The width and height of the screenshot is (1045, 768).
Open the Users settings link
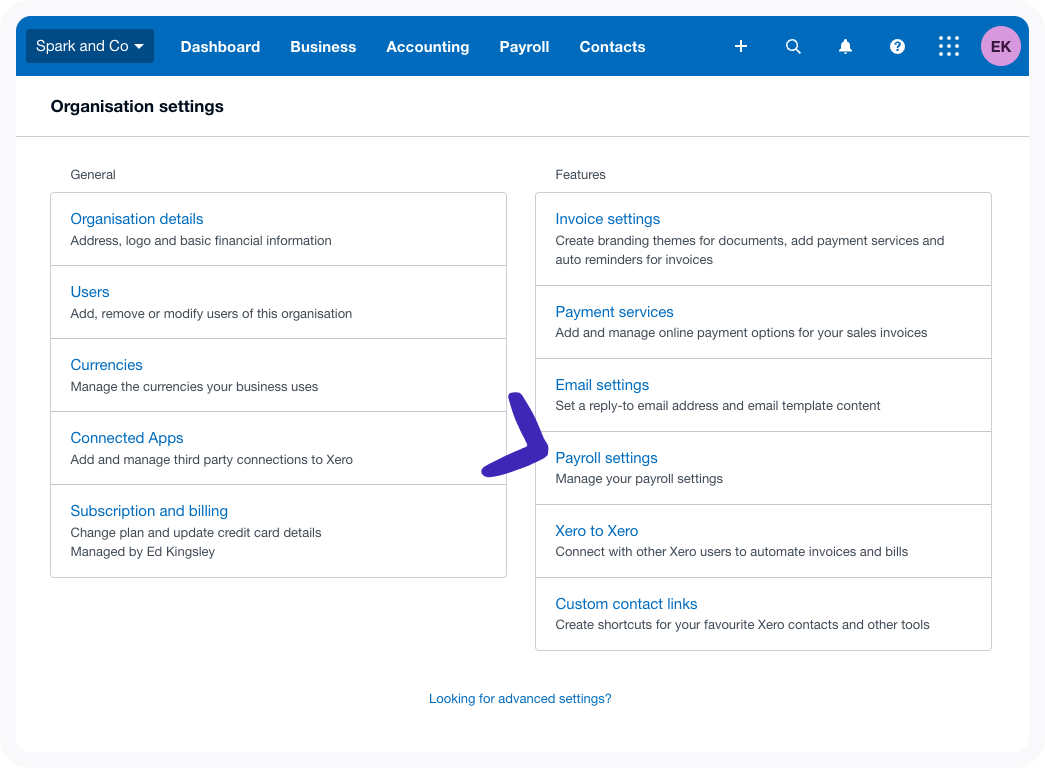90,292
